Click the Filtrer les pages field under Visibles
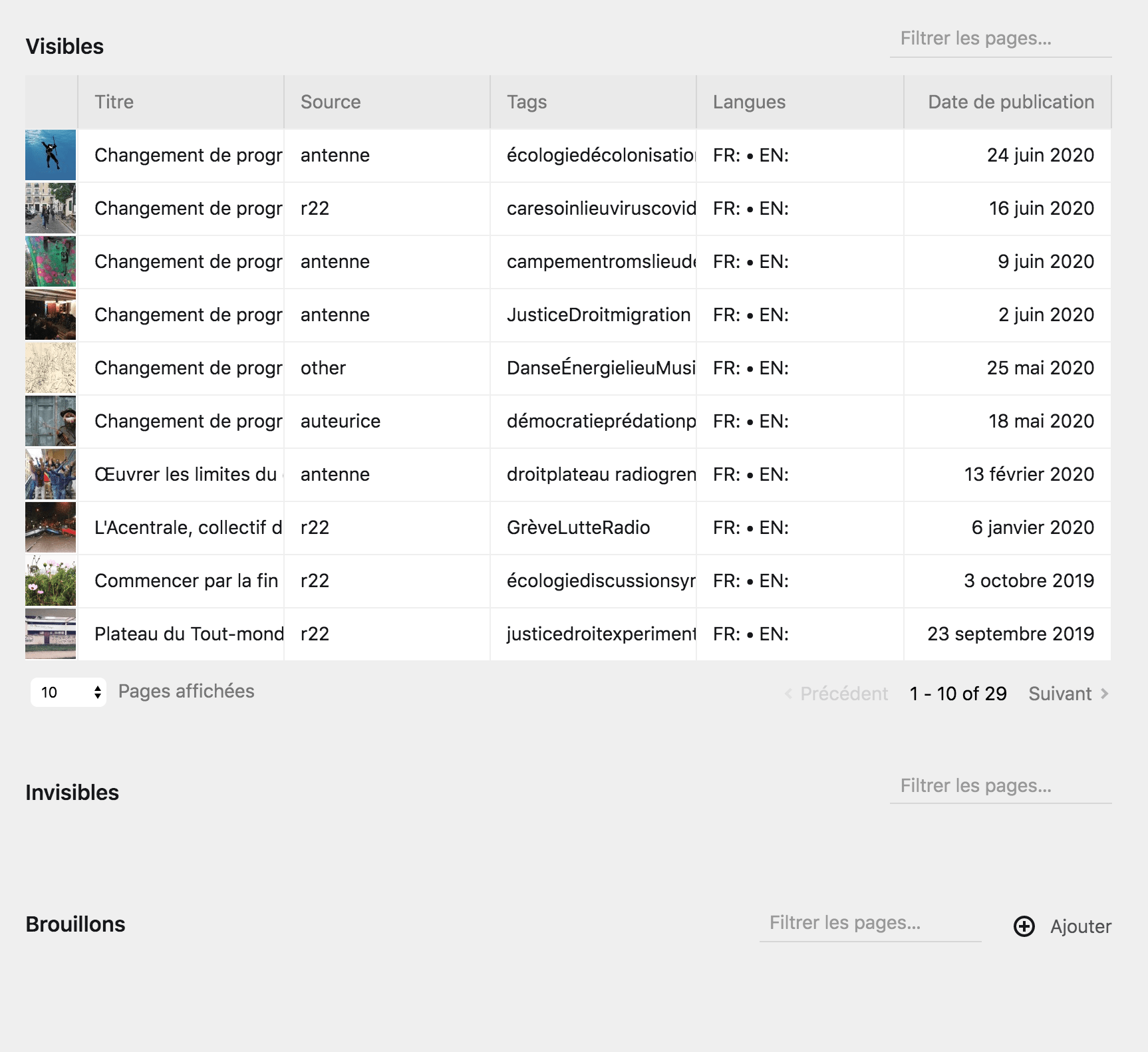 (x=1001, y=39)
